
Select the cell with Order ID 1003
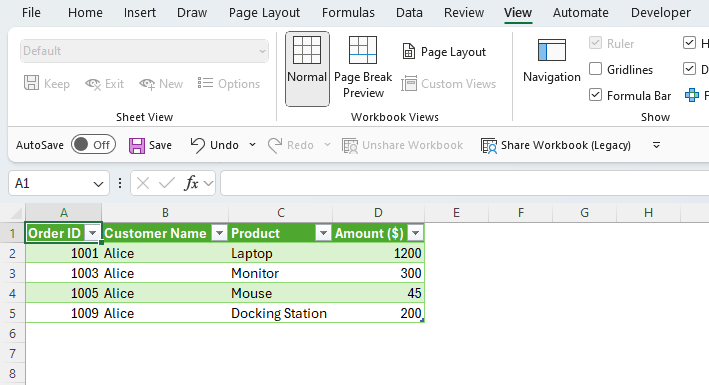(64, 273)
